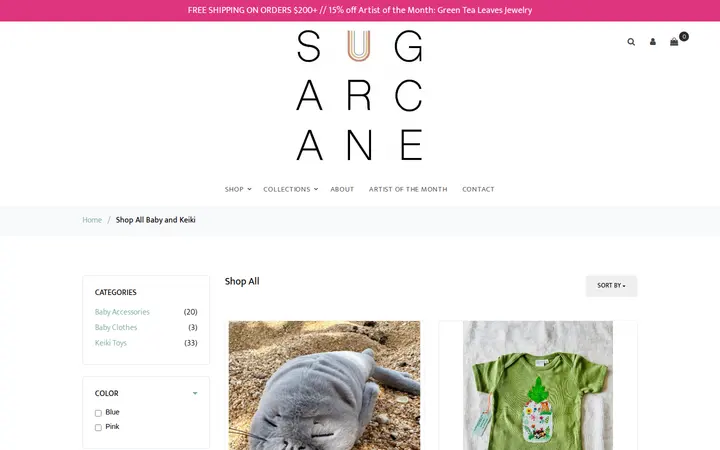Go to the About page
Image resolution: width=720 pixels, height=450 pixels.
point(342,189)
